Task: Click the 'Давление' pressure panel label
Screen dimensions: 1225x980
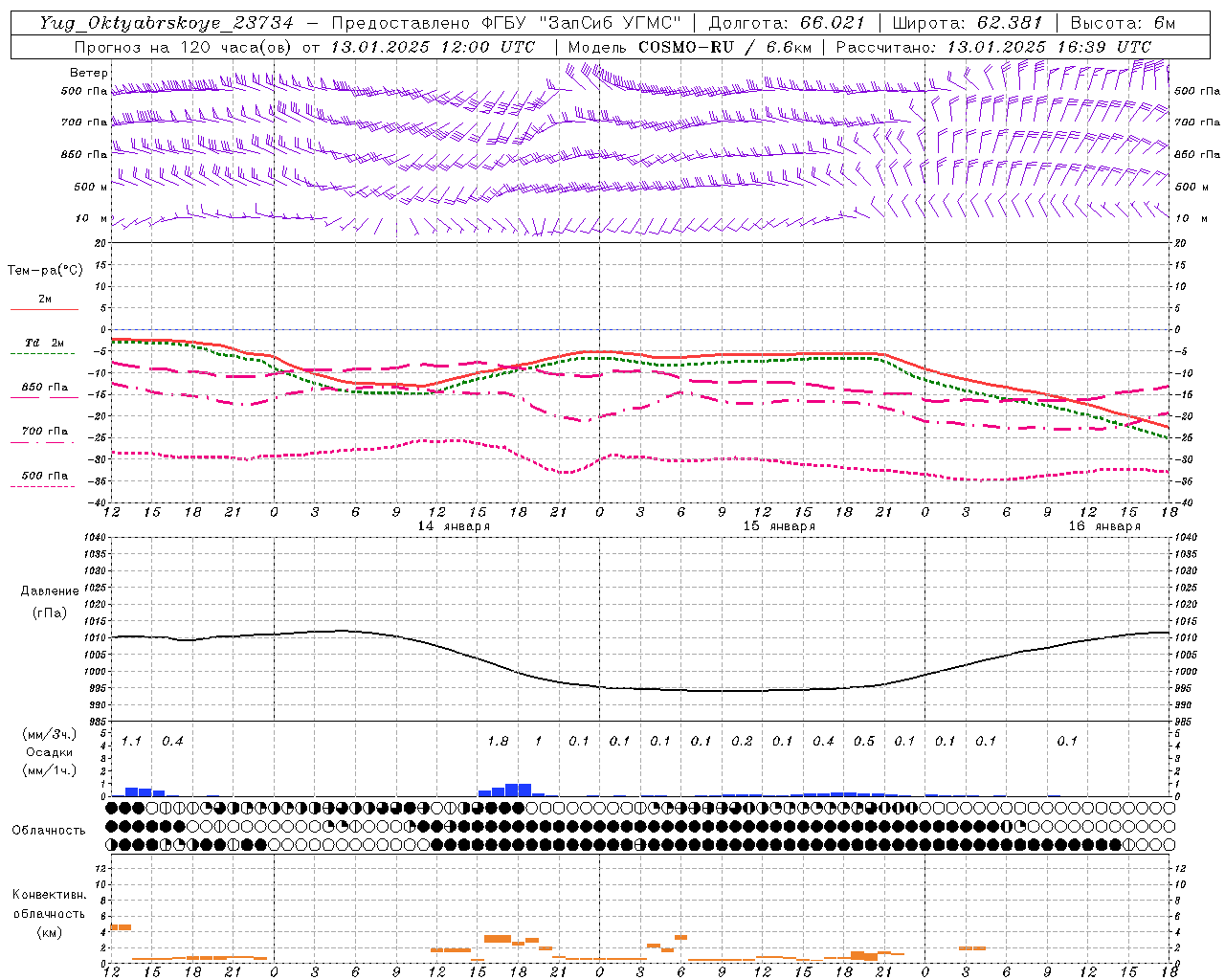Action: click(x=50, y=591)
